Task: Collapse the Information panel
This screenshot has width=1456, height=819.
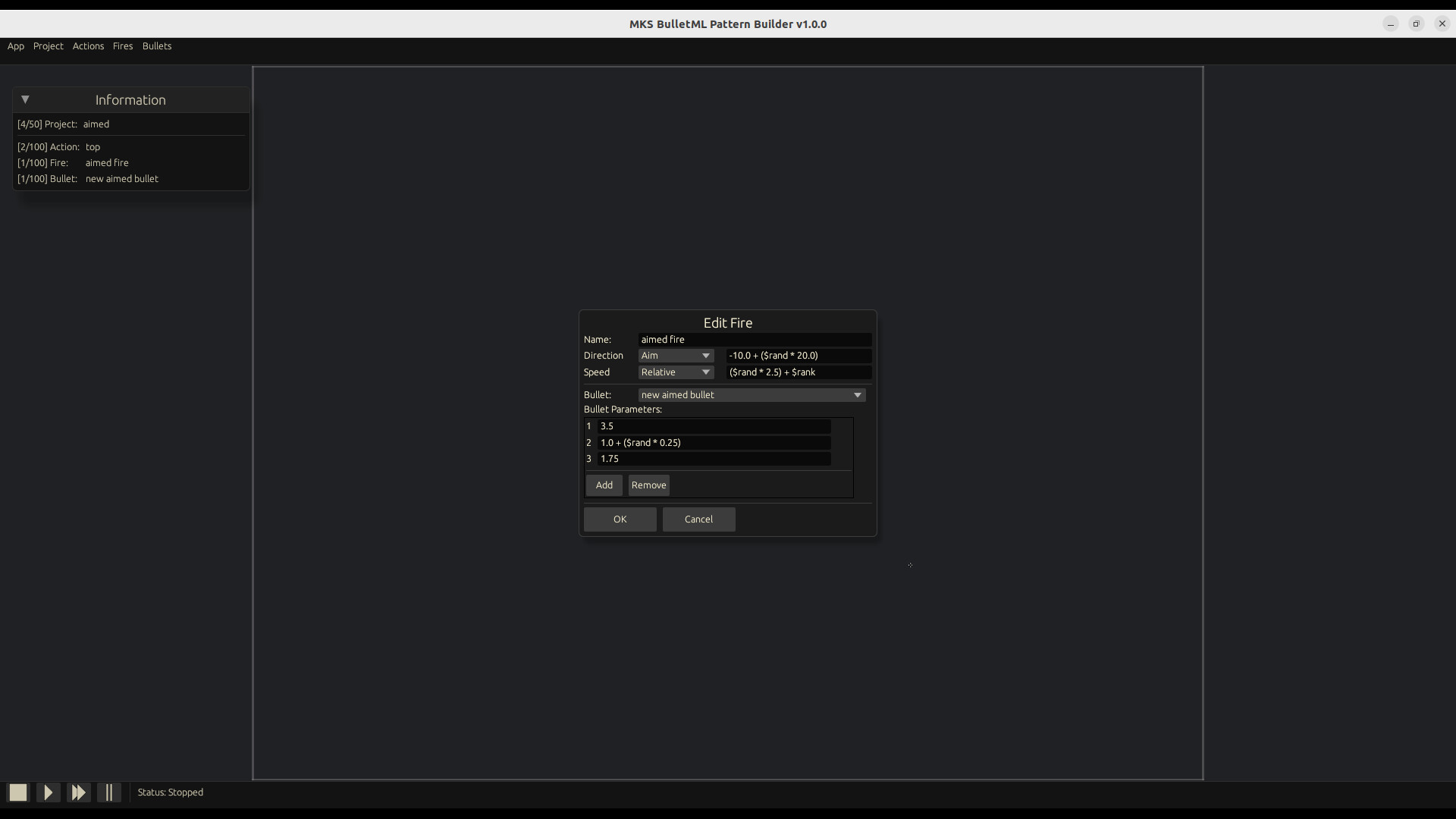Action: click(x=25, y=99)
